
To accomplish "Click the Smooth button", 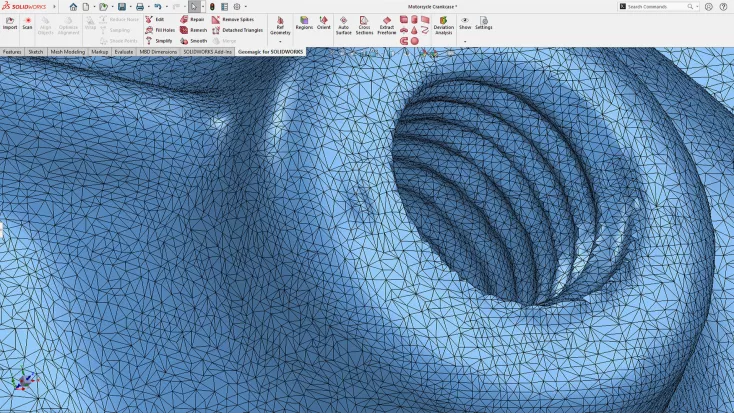I will click(x=193, y=41).
